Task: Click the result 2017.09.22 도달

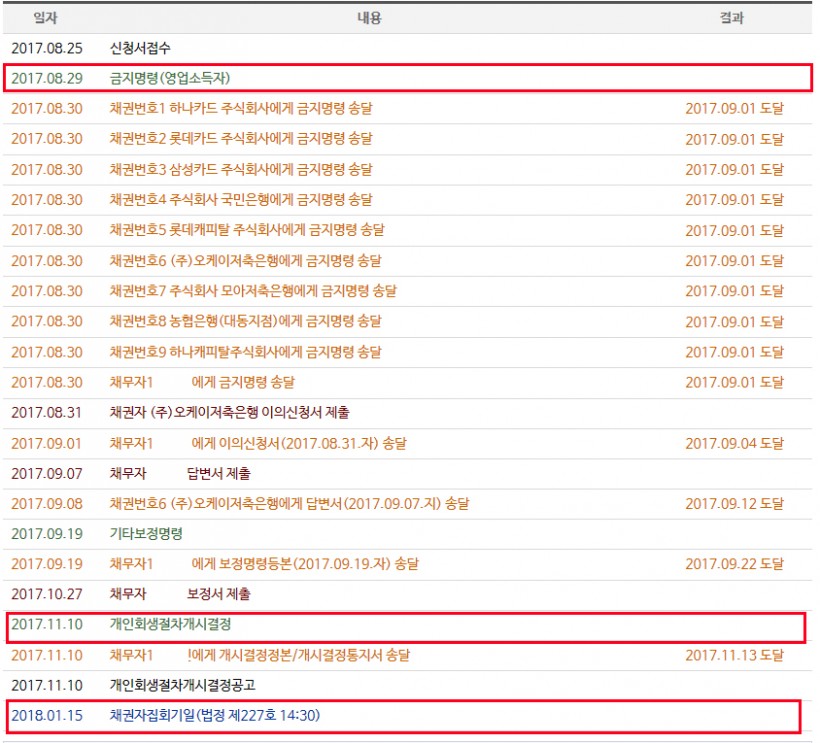Action: point(734,564)
